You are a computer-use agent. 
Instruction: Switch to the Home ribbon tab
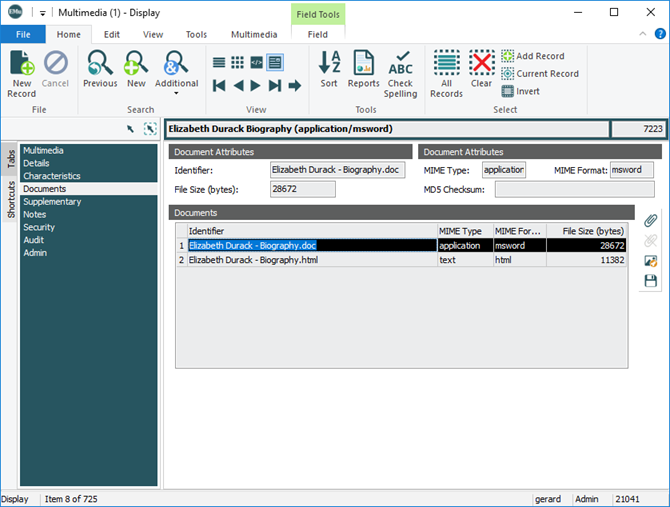(69, 34)
